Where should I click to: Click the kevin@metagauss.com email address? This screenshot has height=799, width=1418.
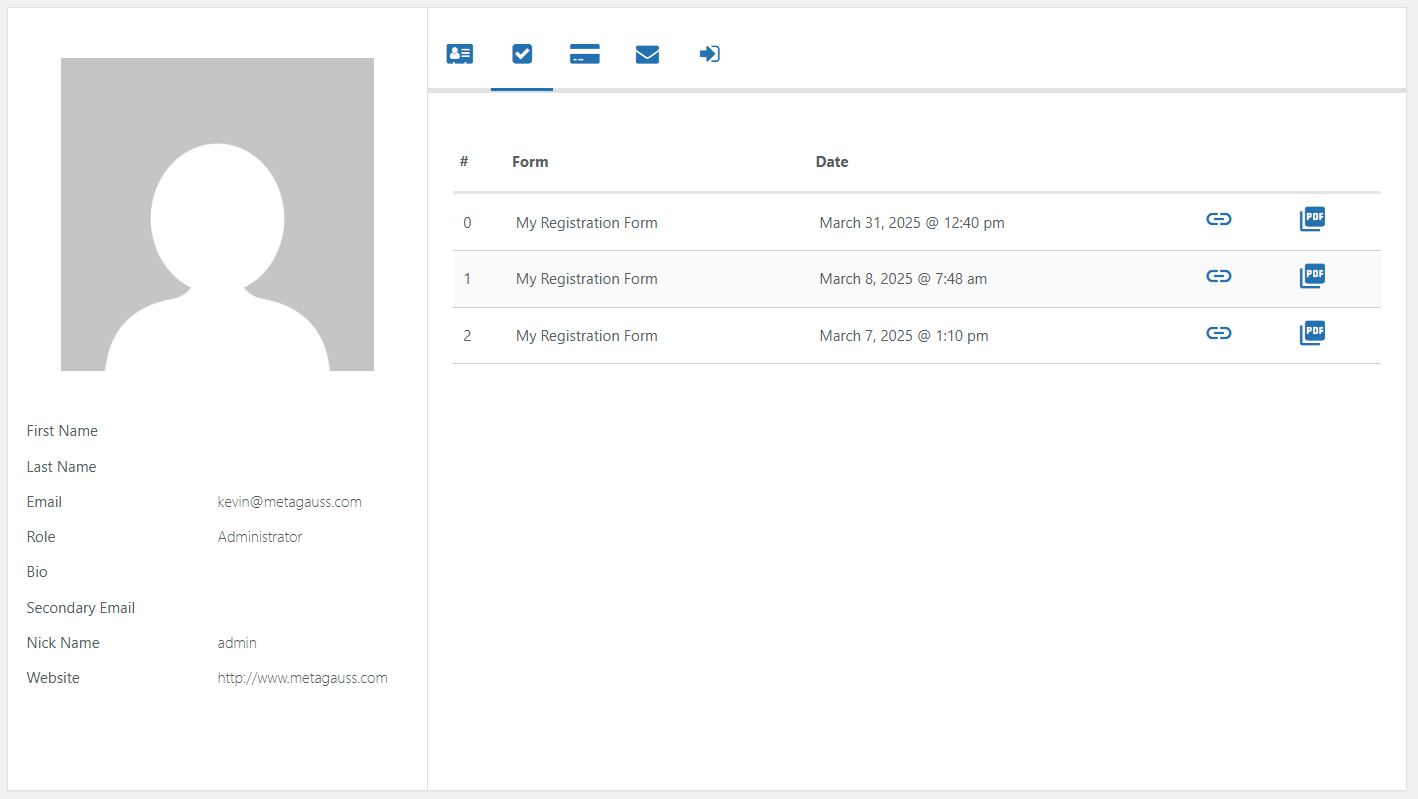click(289, 502)
